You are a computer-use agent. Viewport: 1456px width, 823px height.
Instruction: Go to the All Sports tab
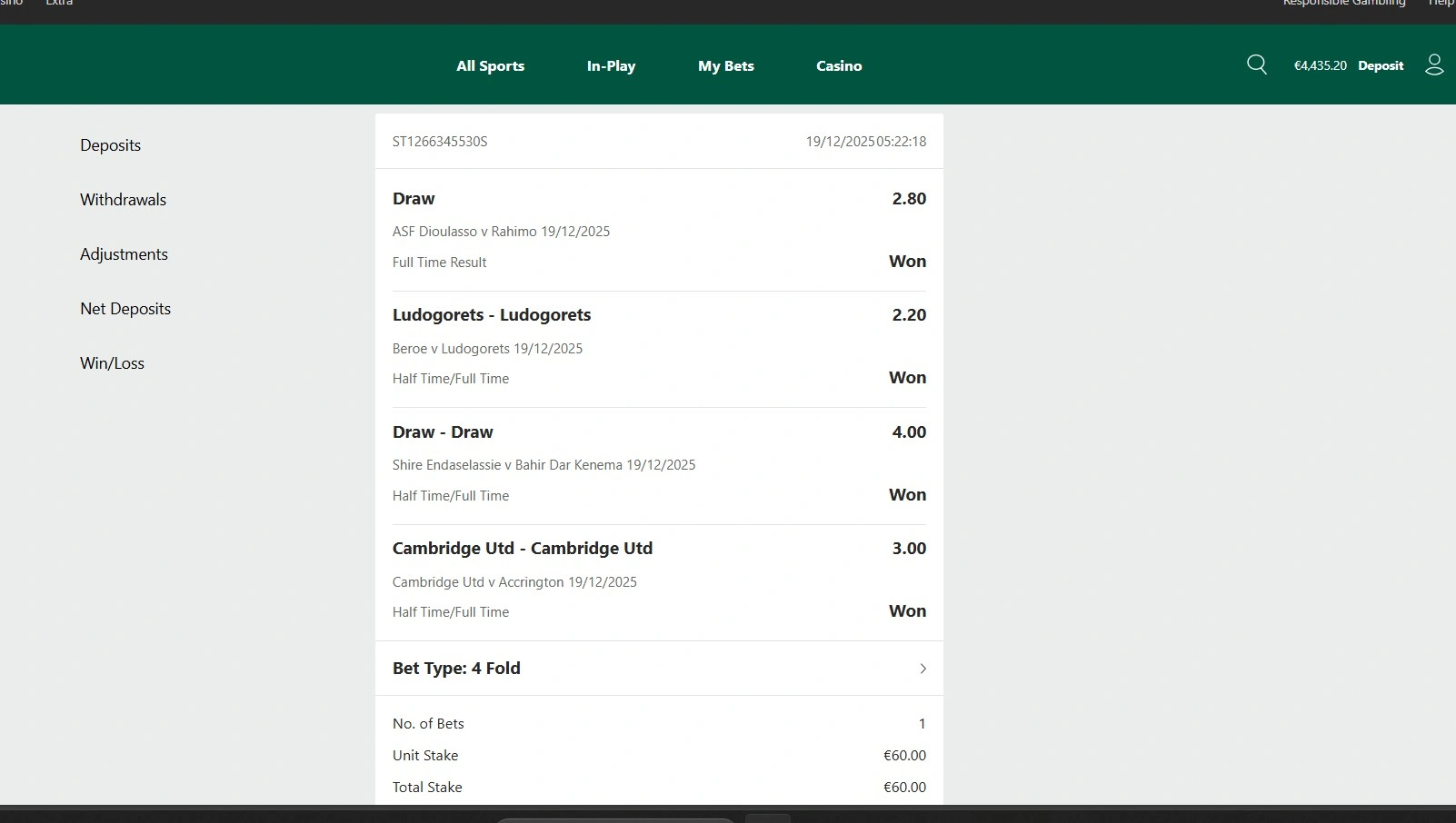tap(490, 65)
